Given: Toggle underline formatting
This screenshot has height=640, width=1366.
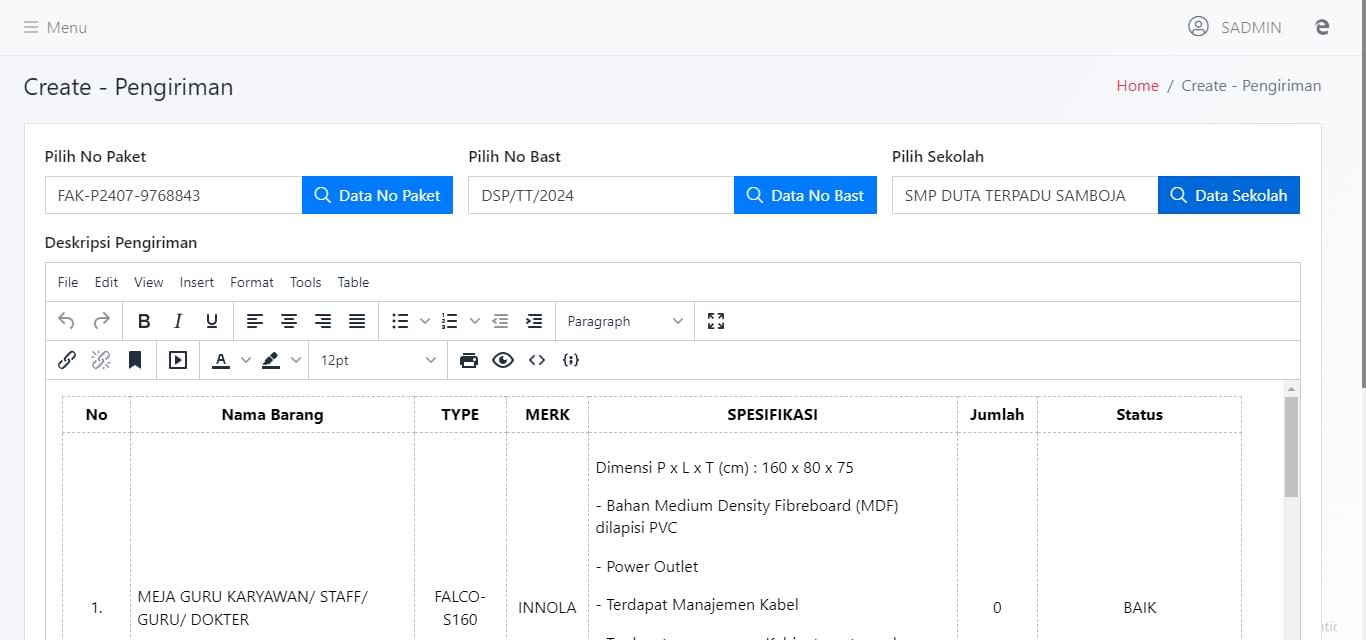Looking at the screenshot, I should pos(211,320).
